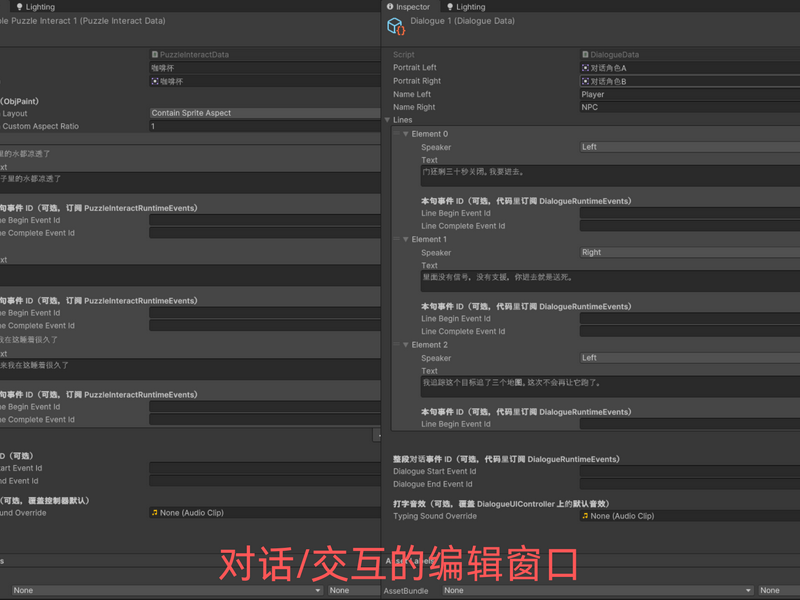Click the DialogueData script reference field
800x600 pixels.
coord(690,55)
